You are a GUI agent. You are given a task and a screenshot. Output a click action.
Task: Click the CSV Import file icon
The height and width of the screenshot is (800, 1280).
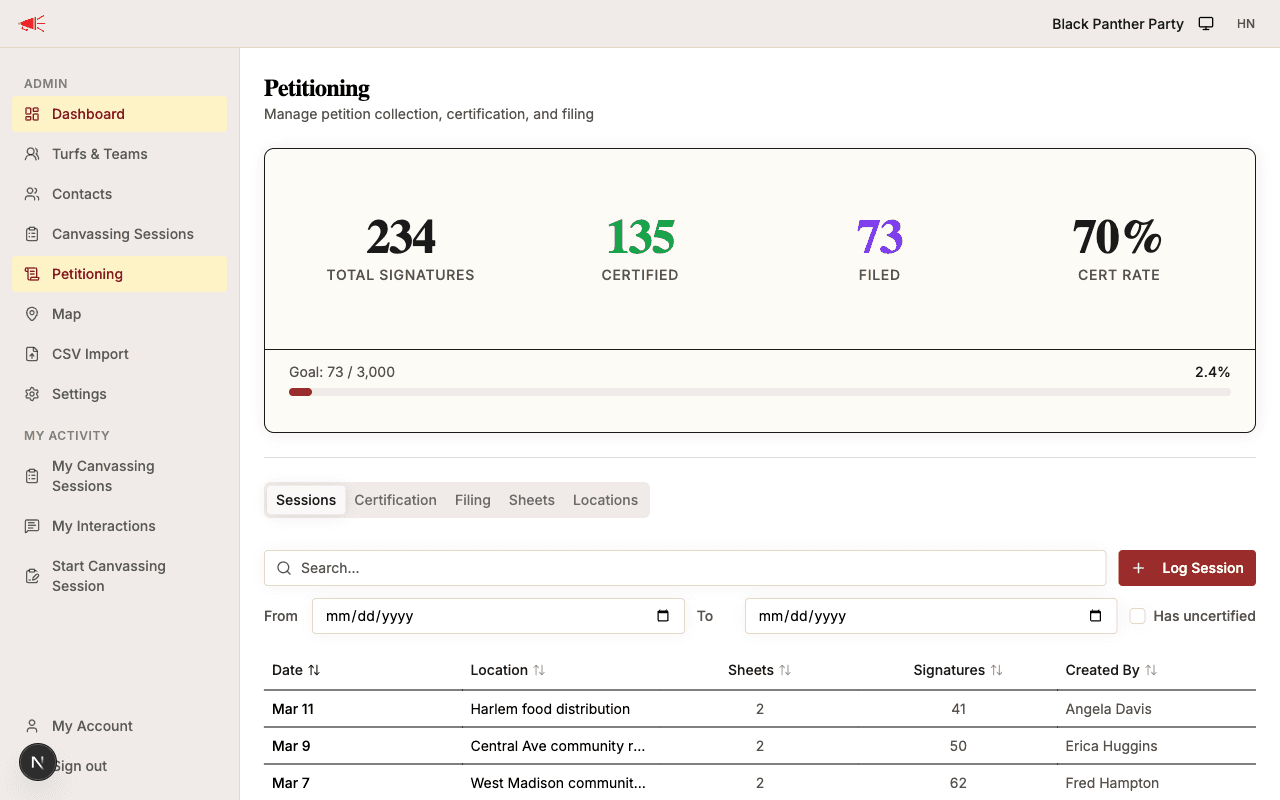[x=32, y=354]
